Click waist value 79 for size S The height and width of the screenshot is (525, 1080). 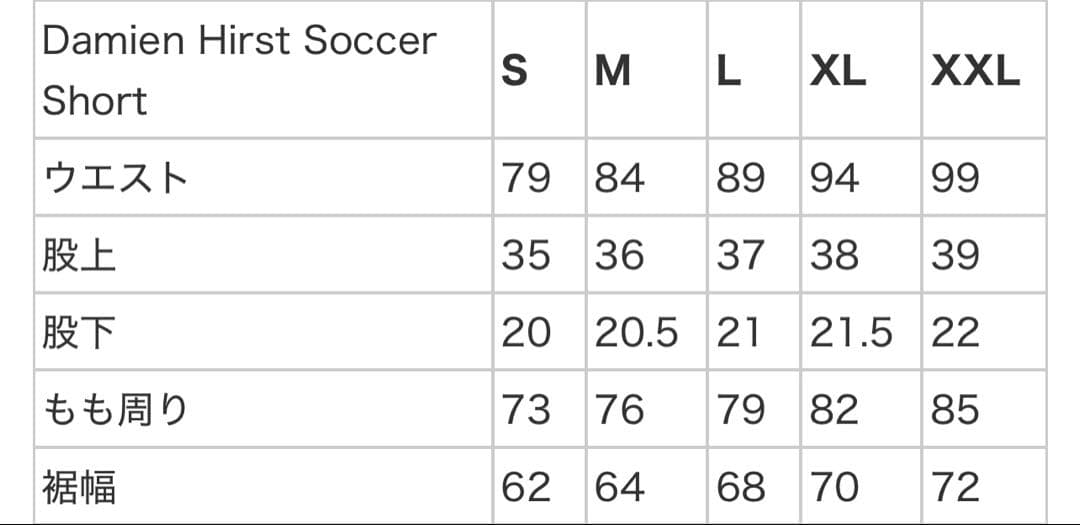526,178
